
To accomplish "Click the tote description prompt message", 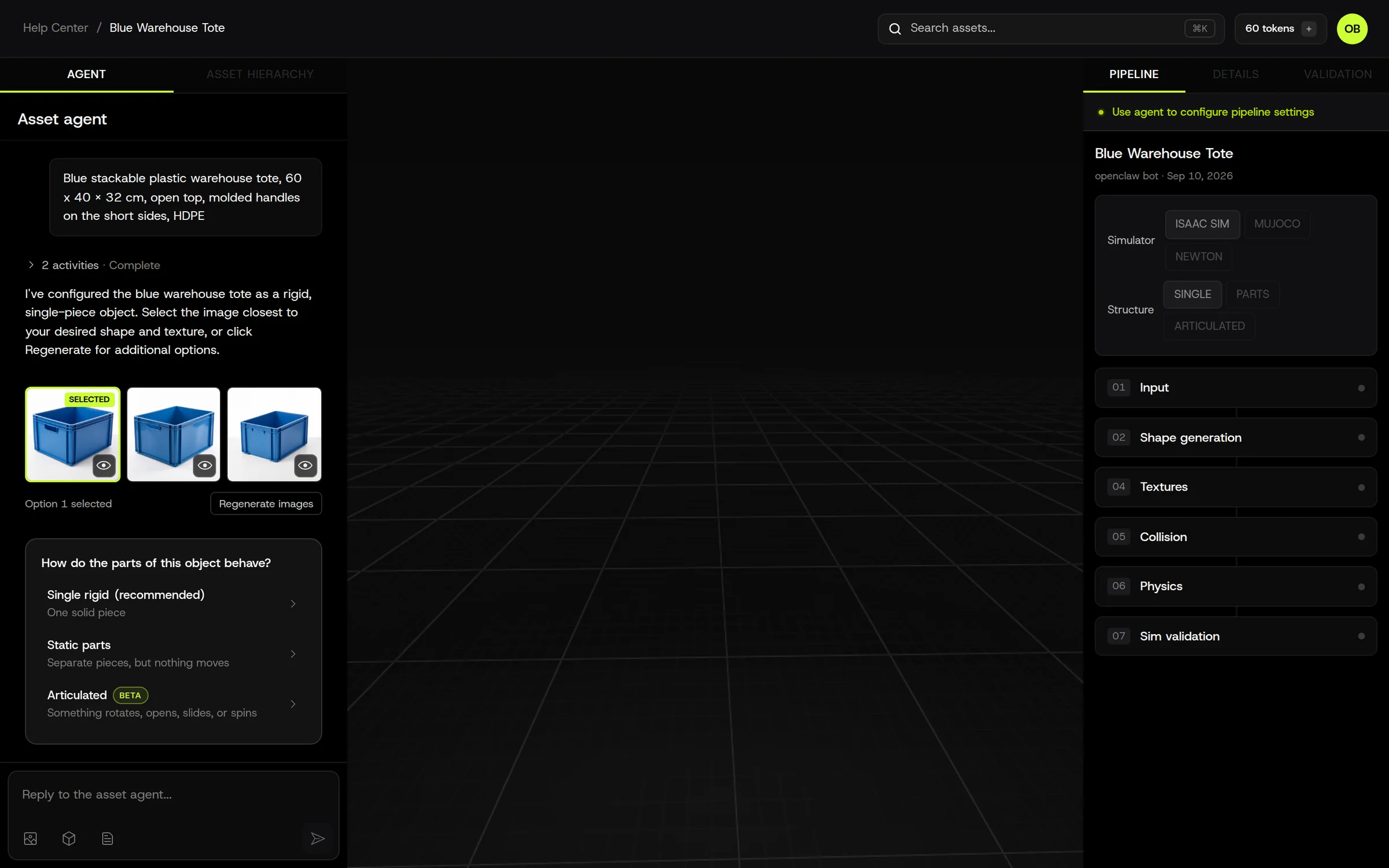I will (x=185, y=197).
